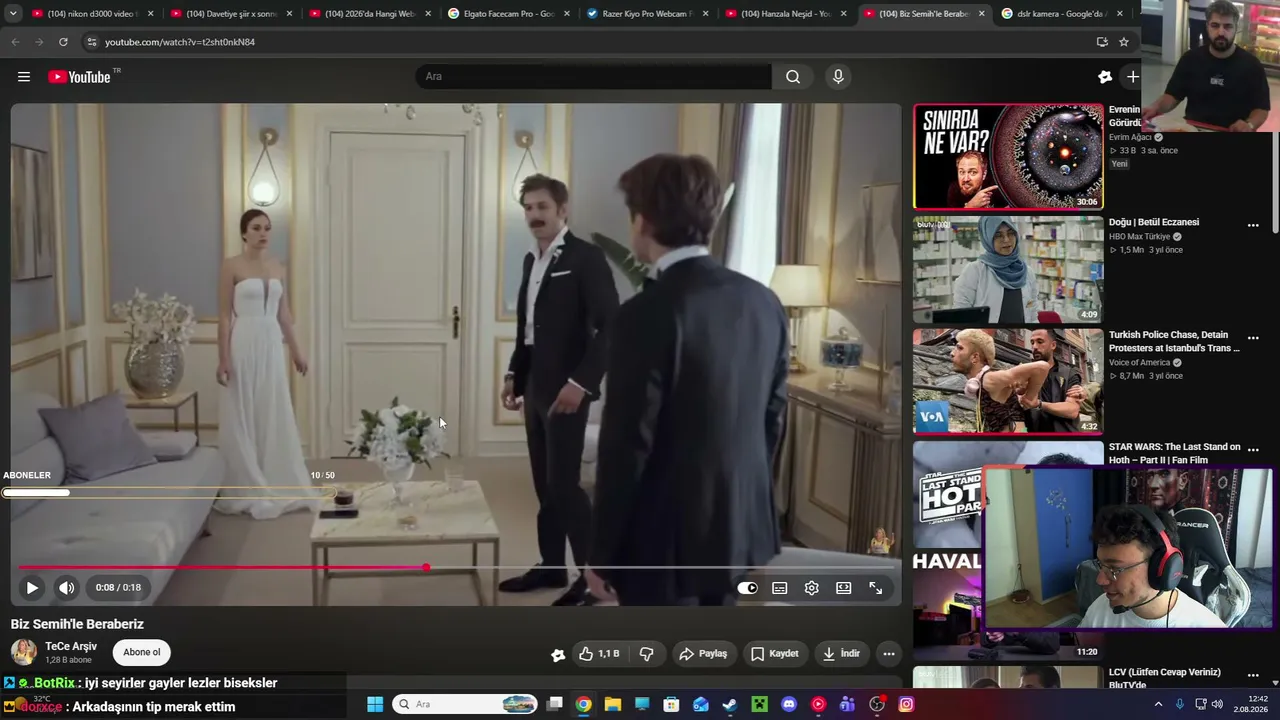Open the Windows Start menu
Image resolution: width=1280 pixels, height=720 pixels.
pyautogui.click(x=375, y=704)
